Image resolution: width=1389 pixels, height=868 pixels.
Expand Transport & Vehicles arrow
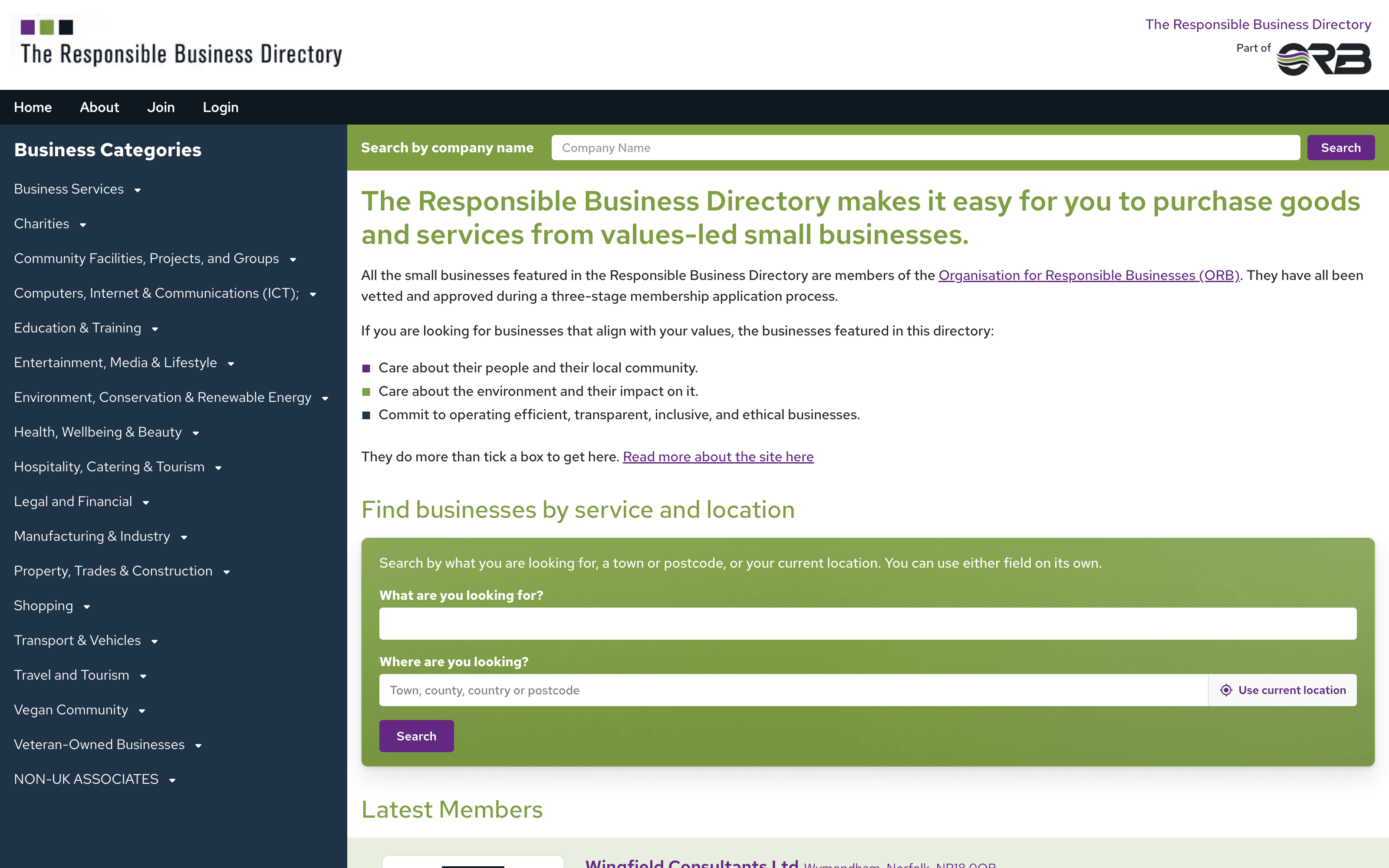(155, 642)
